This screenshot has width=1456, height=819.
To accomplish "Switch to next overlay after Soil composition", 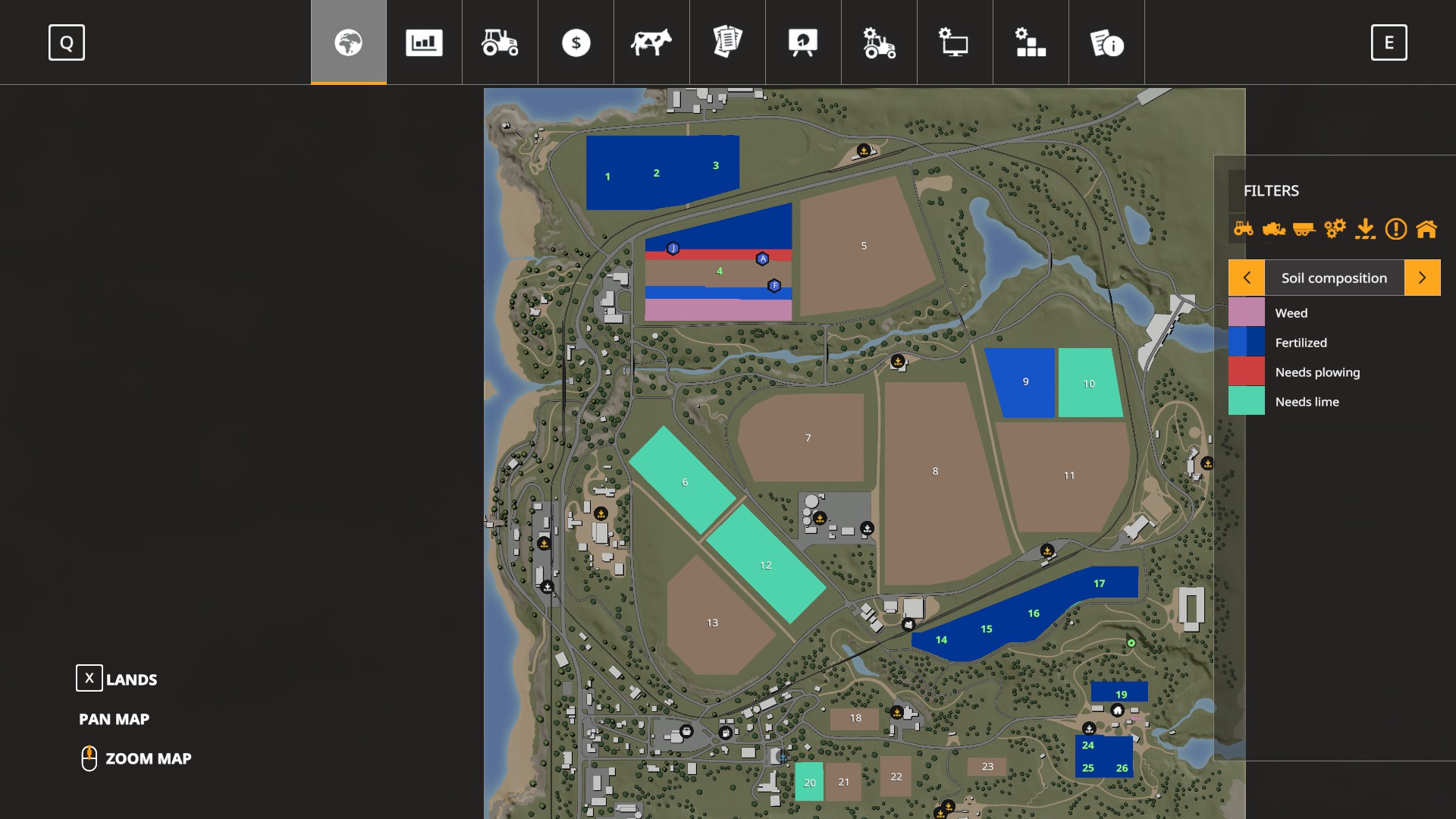I will point(1422,278).
